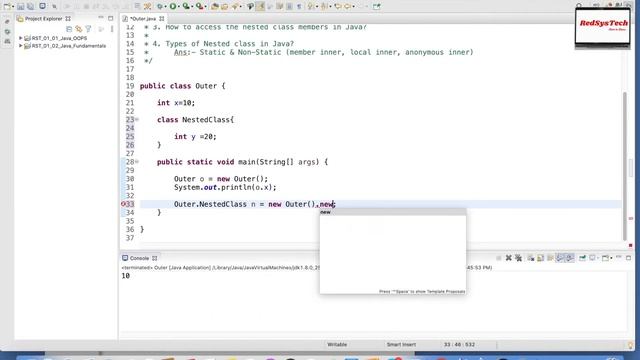The height and width of the screenshot is (360, 640).
Task: Click the console output '10'
Action: tap(126, 276)
